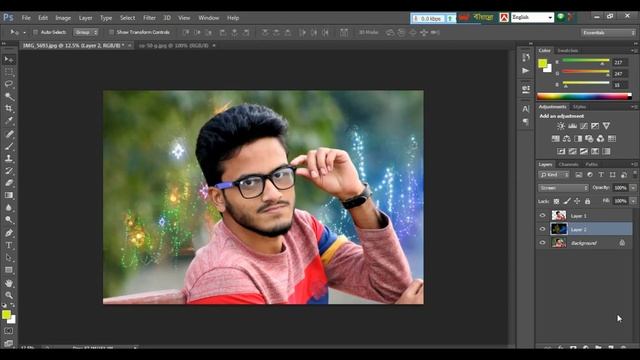The image size is (640, 360).
Task: Switch to the Paths tab
Action: (591, 164)
